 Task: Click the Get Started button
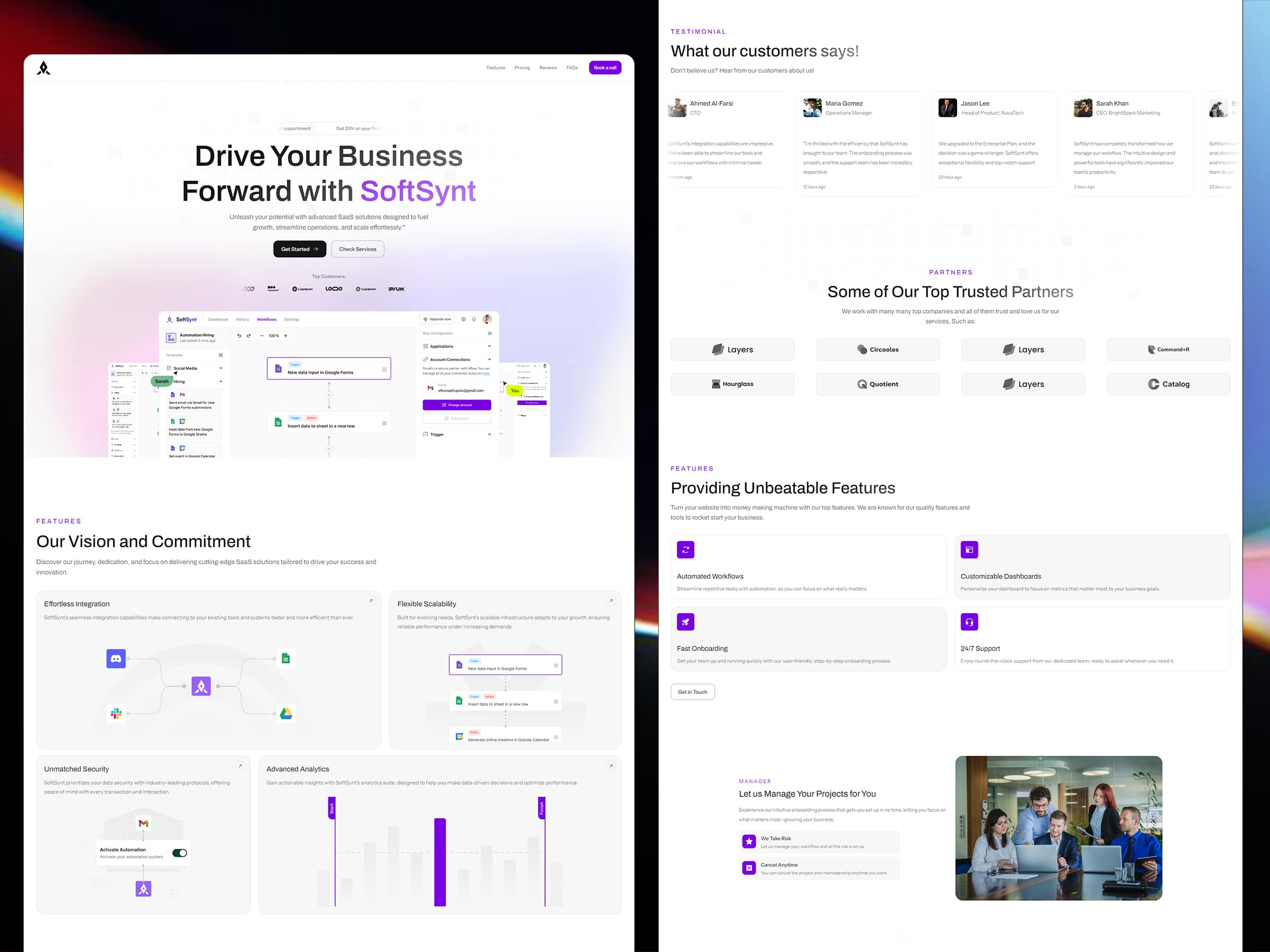point(300,249)
